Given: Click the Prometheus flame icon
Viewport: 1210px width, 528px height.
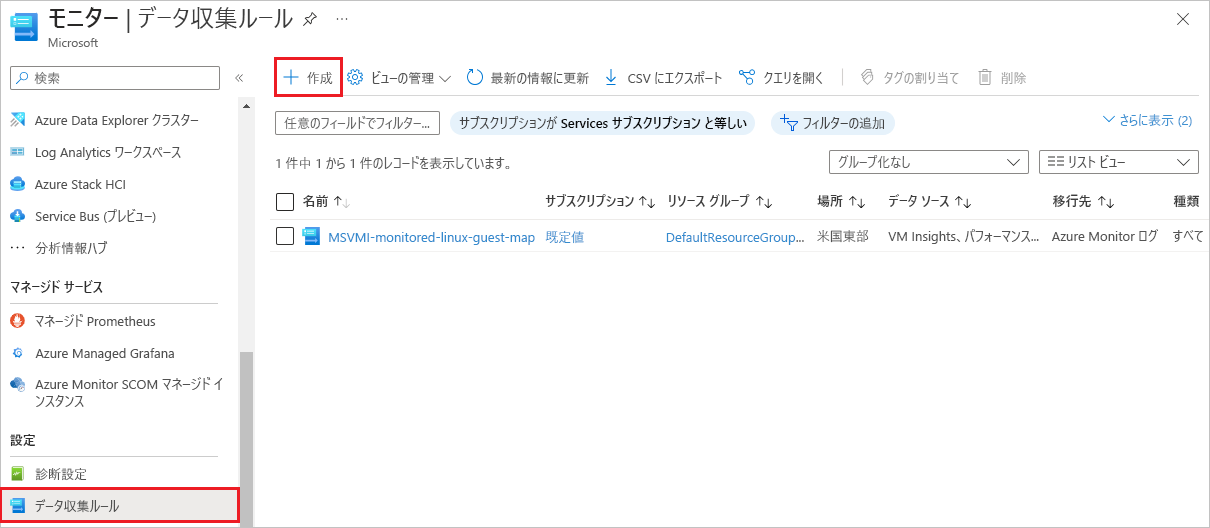Looking at the screenshot, I should 17,321.
